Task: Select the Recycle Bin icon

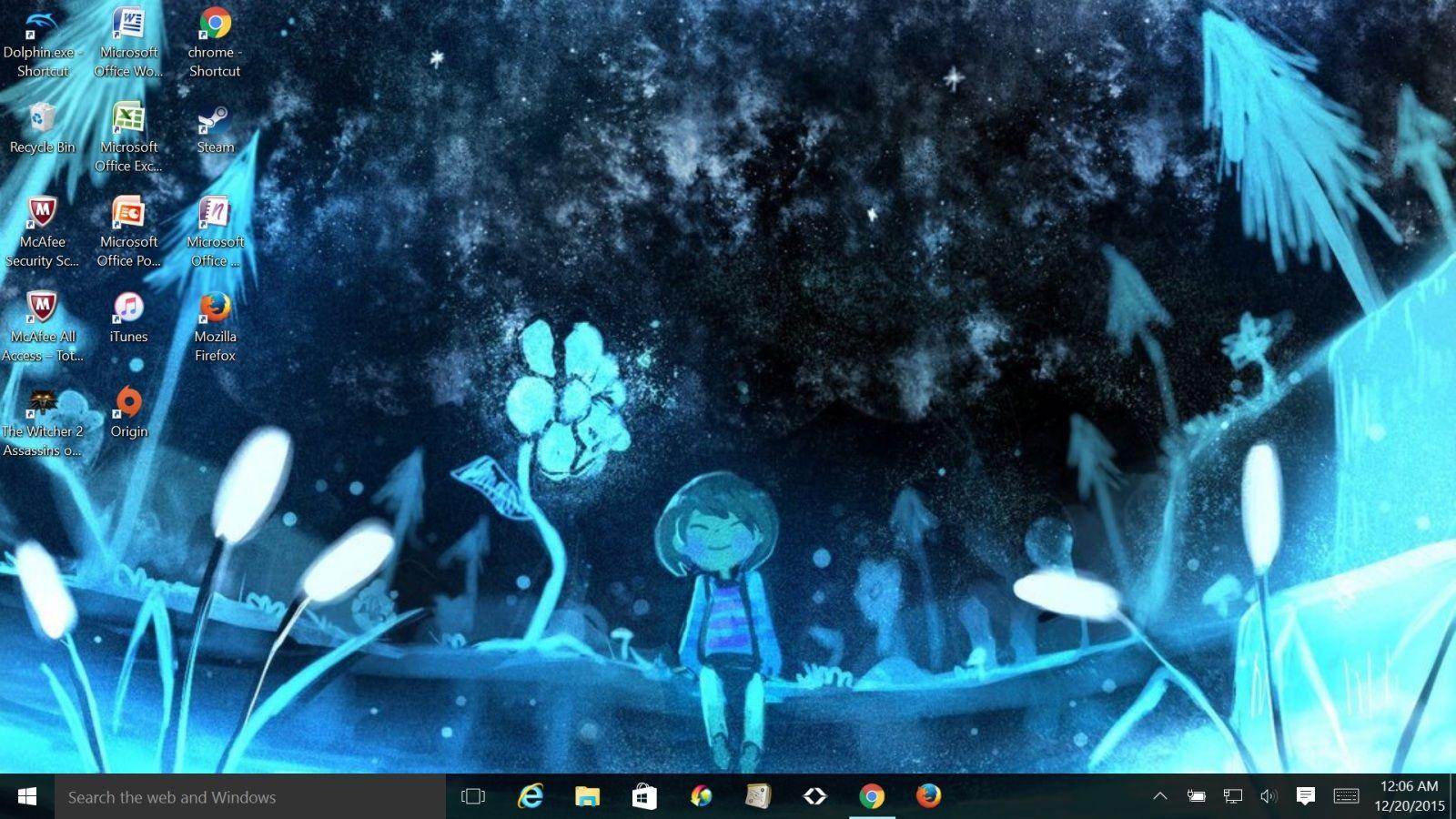Action: point(42,128)
